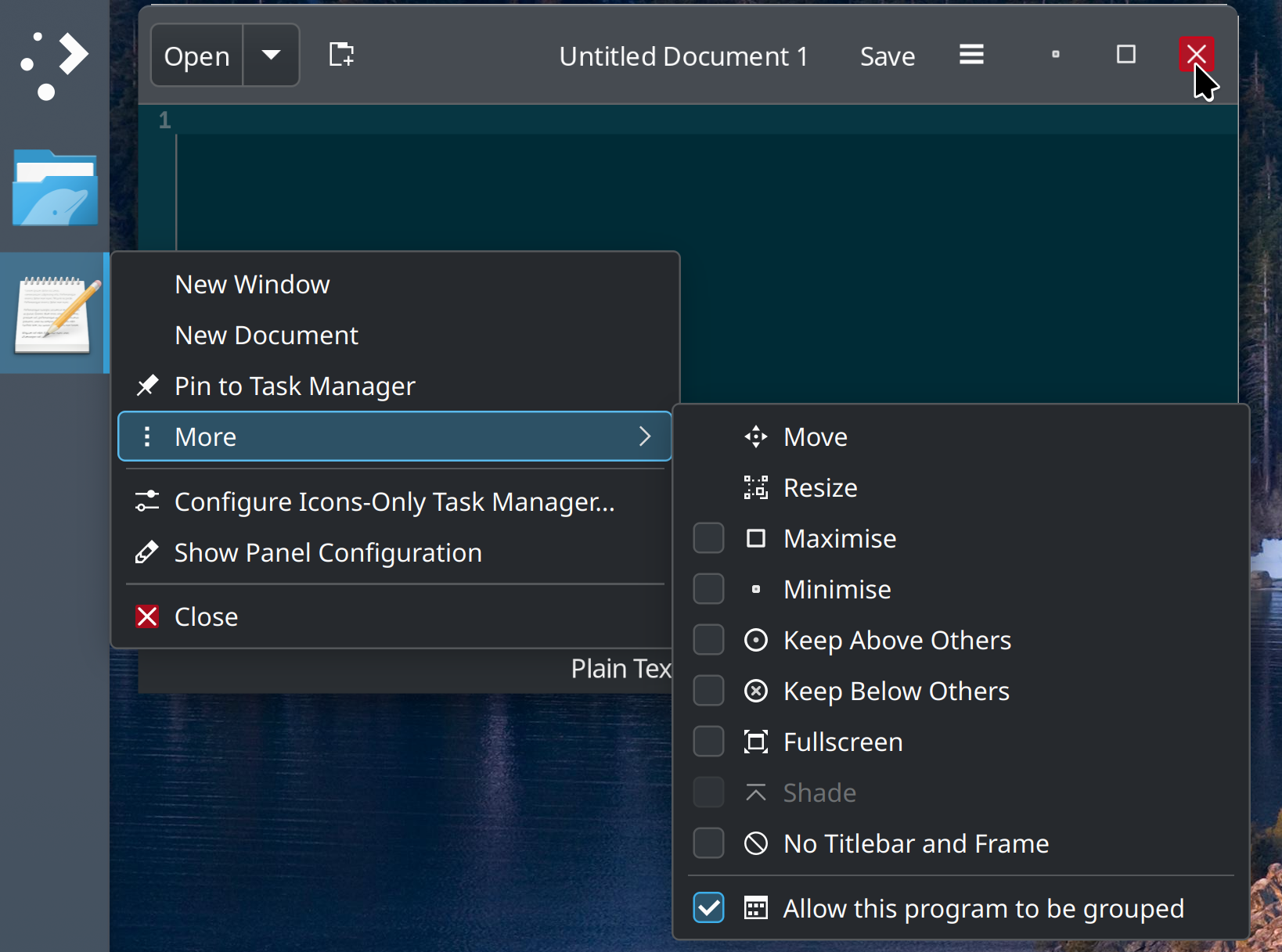Create new document with toolbar icon
This screenshot has width=1282, height=952.
pos(341,55)
